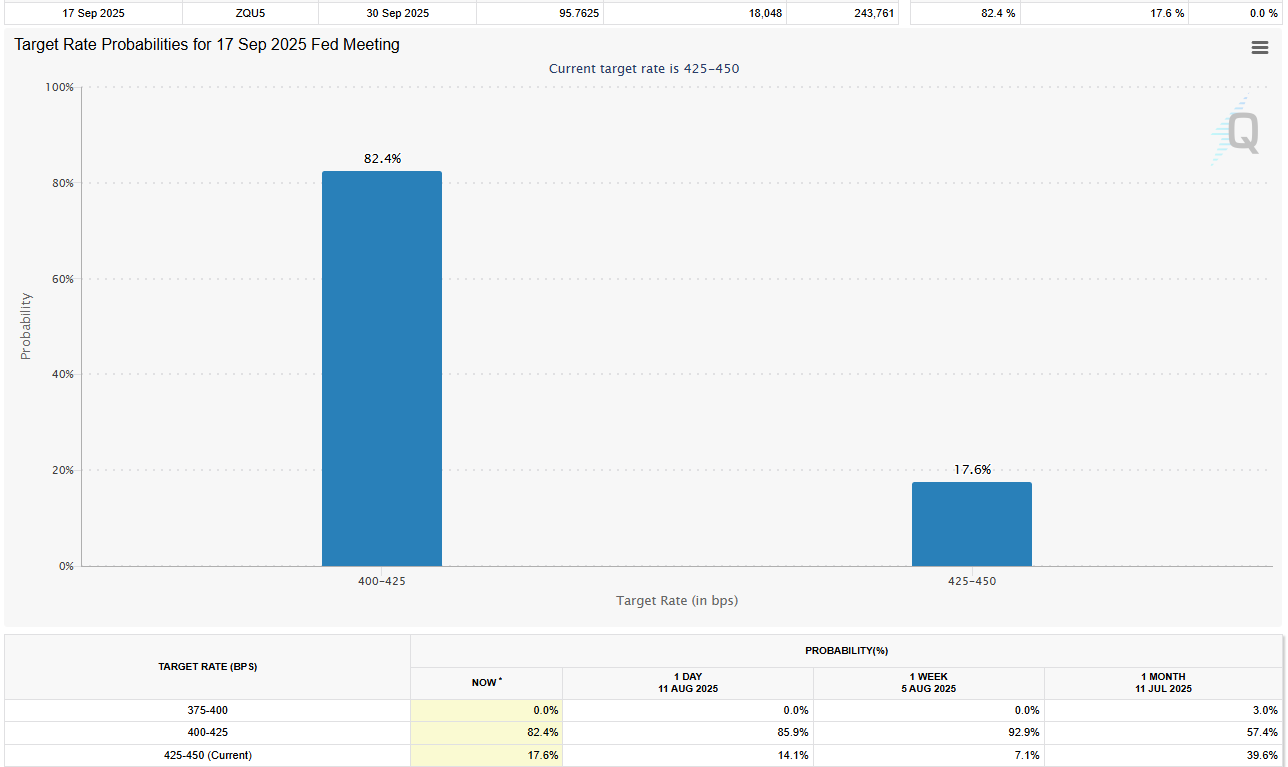Click the 30 Sep 2025 expiry cell
1288x767 pixels.
click(397, 13)
